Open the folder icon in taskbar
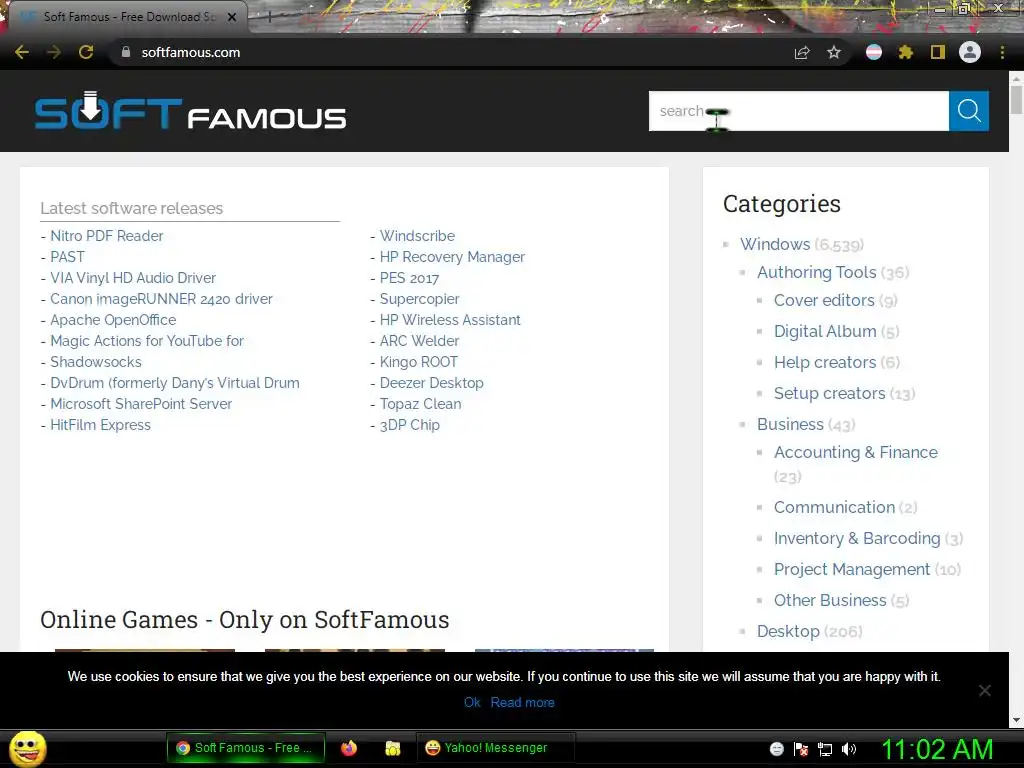Viewport: 1024px width, 768px height. click(x=392, y=748)
